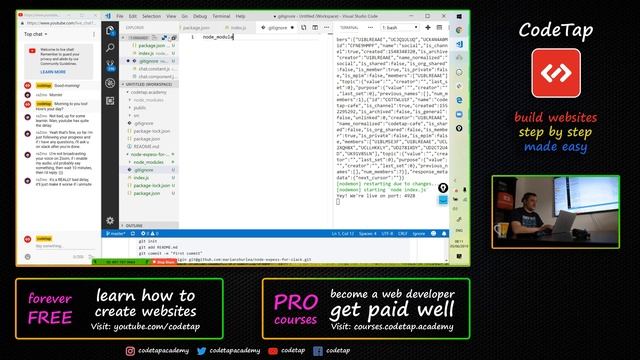Viewport: 640px width, 360px height.
Task: Click the master branch in status bar
Action: [x=116, y=233]
